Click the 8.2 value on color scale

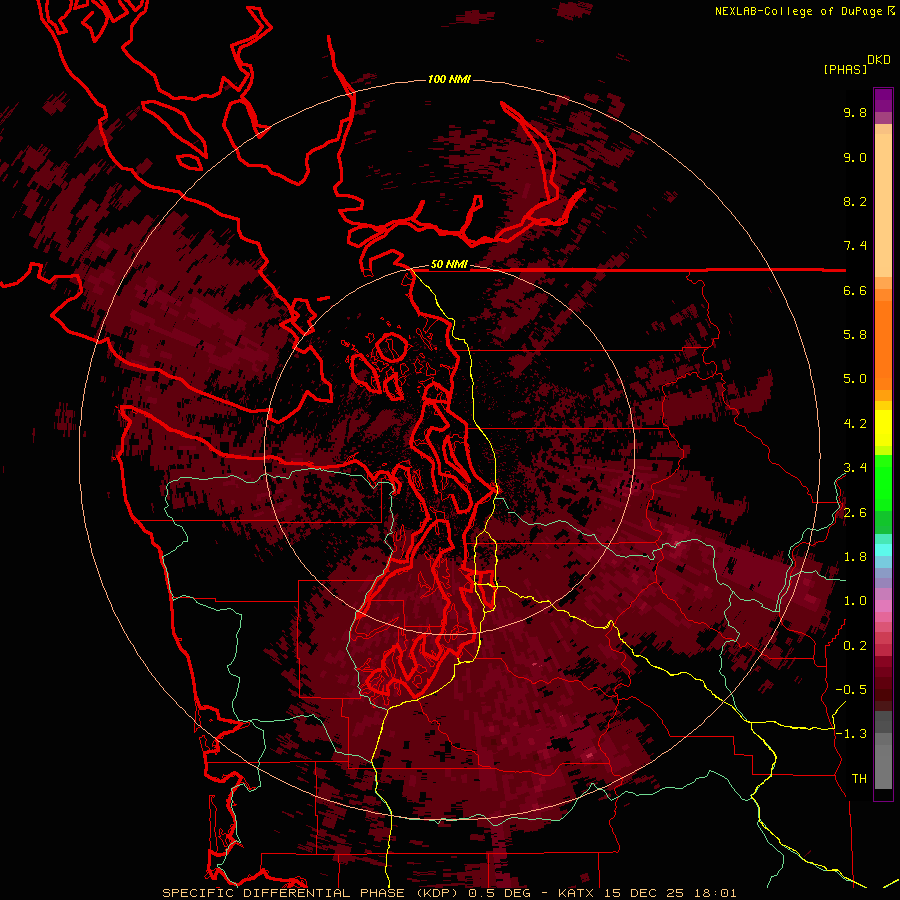855,201
